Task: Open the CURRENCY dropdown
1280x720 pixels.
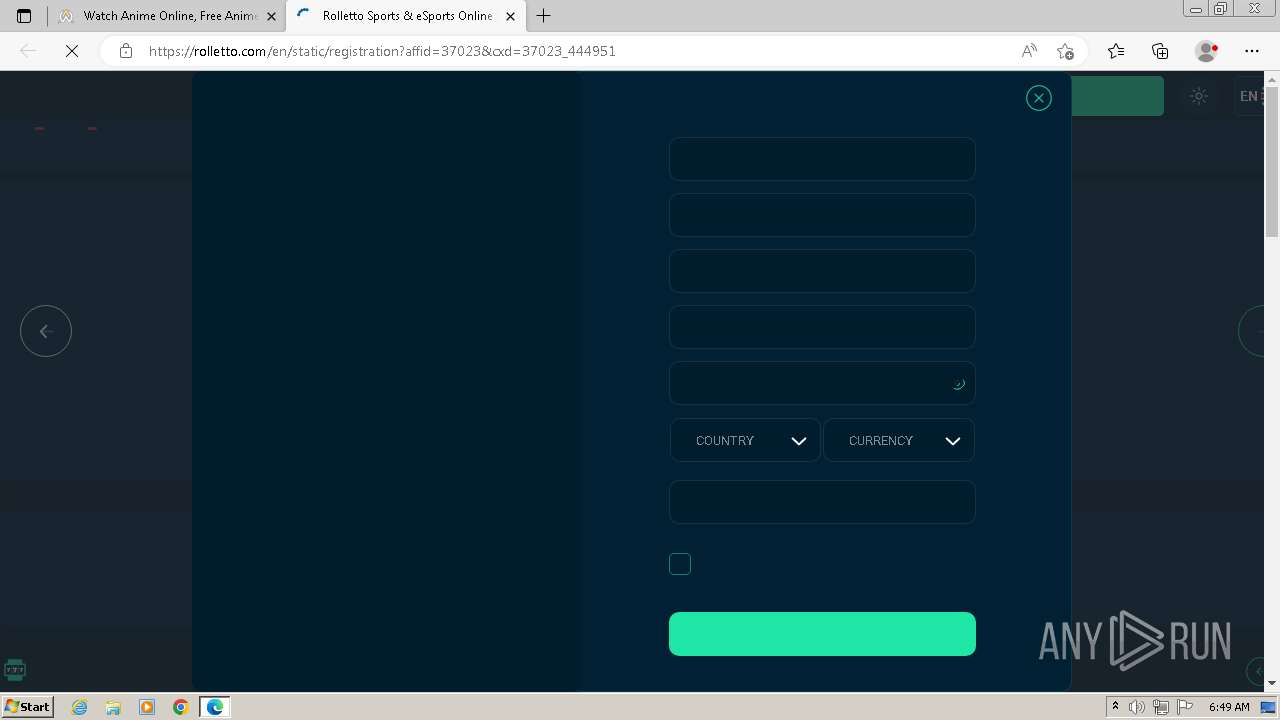Action: pos(898,440)
